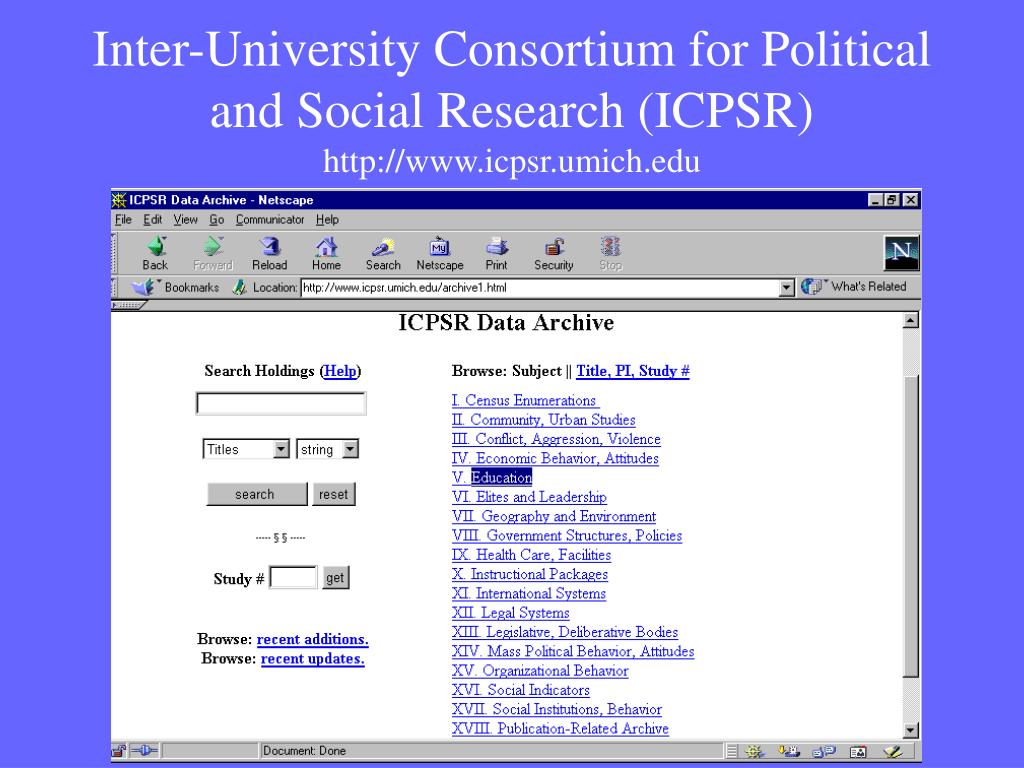Browse by Title, PI, Study # link
This screenshot has height=768, width=1024.
point(633,371)
